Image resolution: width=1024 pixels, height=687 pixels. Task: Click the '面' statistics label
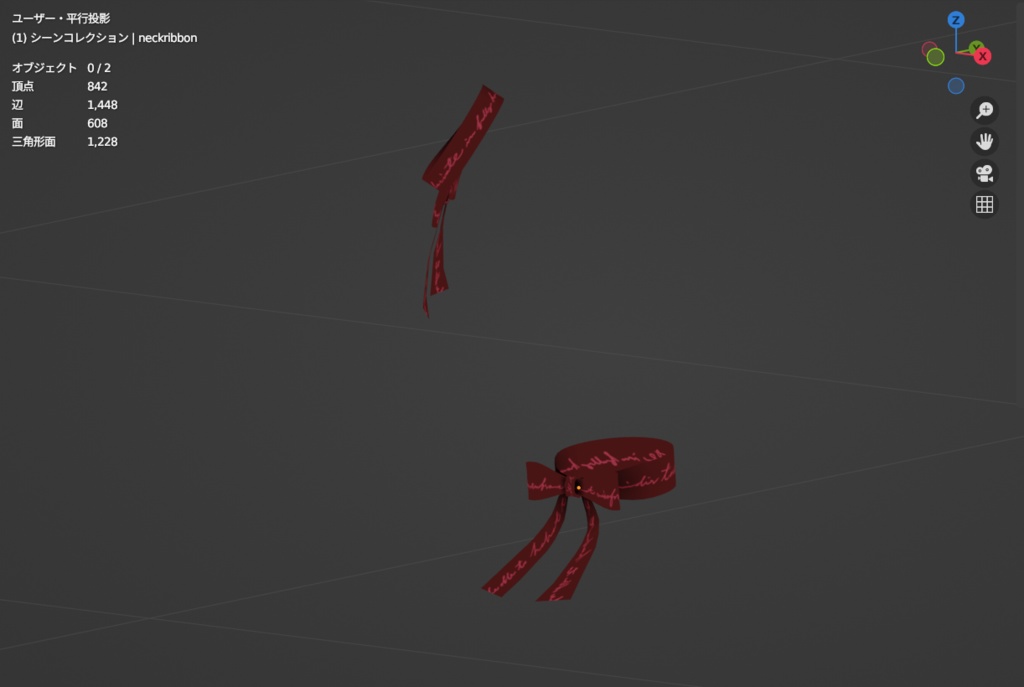[x=17, y=123]
